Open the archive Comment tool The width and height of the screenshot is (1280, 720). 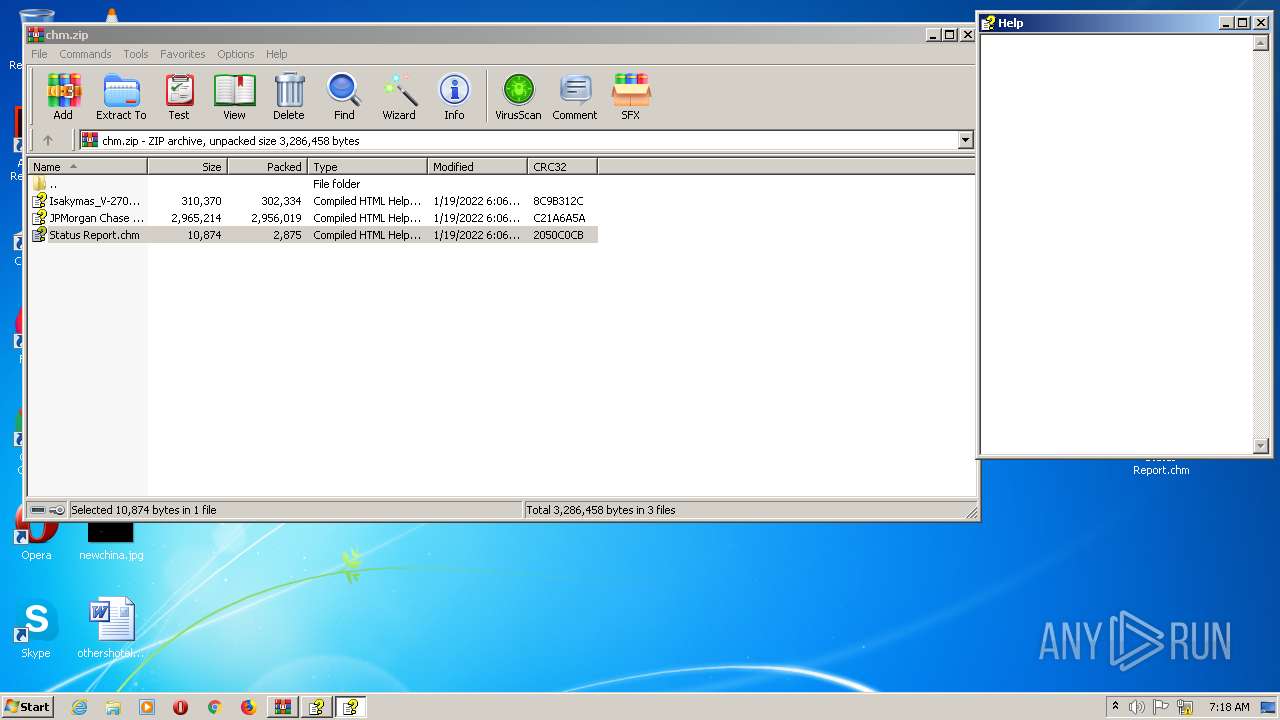coord(575,97)
